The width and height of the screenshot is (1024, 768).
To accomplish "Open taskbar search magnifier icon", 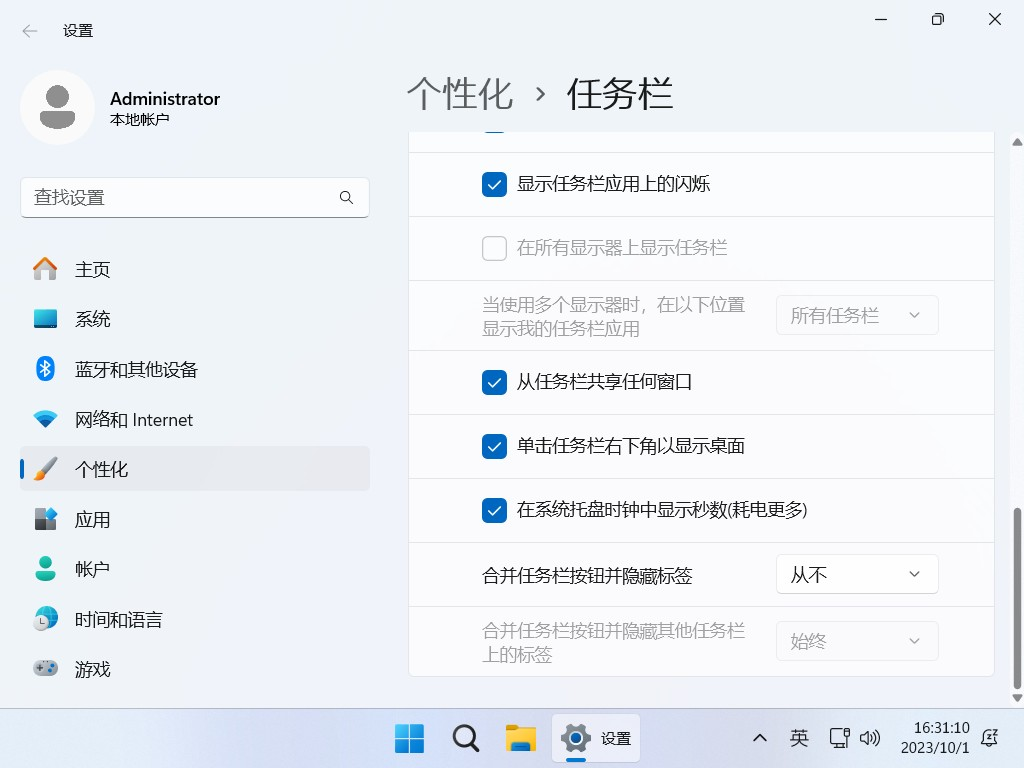I will [465, 738].
